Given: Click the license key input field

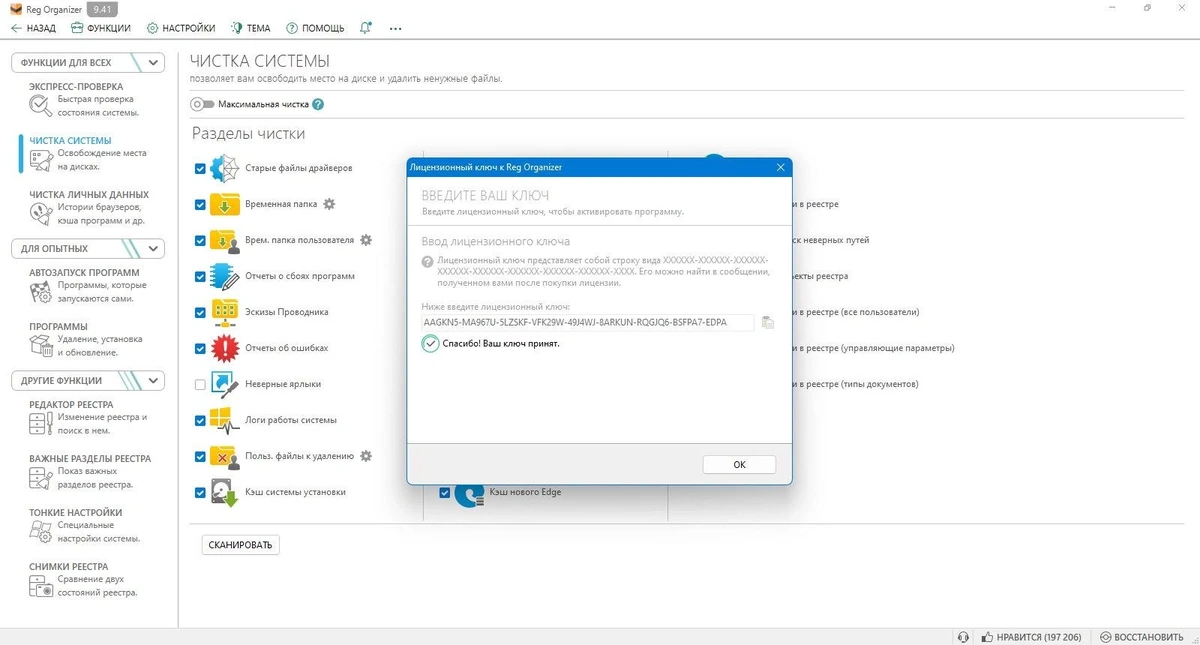Looking at the screenshot, I should coord(588,322).
